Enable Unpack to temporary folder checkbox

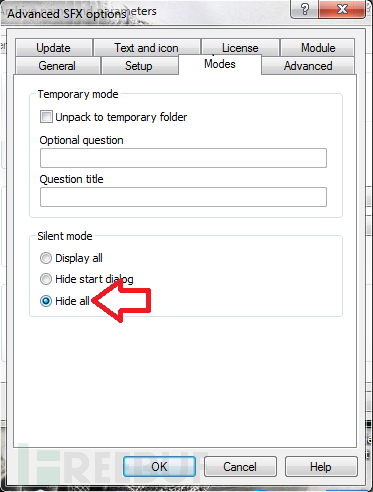(46, 117)
